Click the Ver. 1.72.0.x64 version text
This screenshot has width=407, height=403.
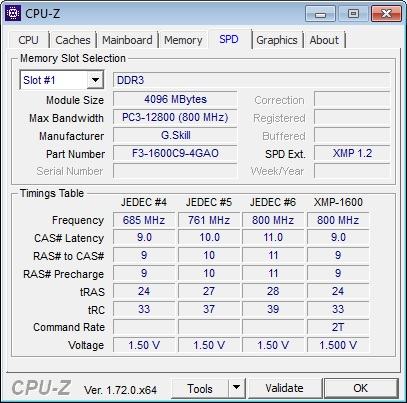120,390
